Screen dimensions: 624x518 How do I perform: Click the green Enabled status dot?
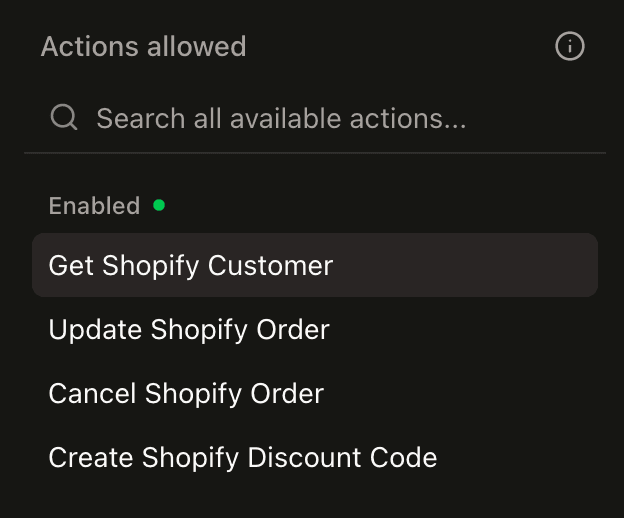tap(158, 205)
